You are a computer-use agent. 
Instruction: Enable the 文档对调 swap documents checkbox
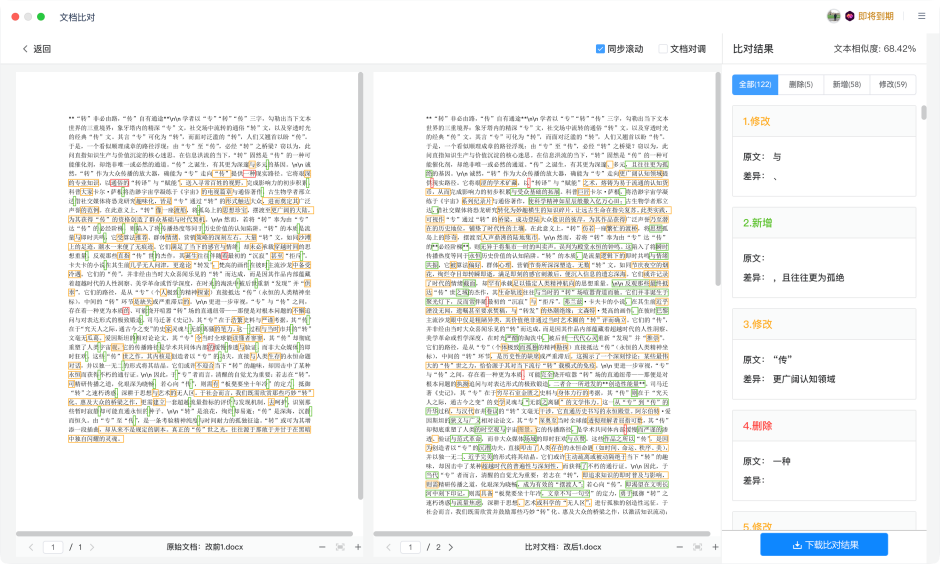pyautogui.click(x=663, y=49)
